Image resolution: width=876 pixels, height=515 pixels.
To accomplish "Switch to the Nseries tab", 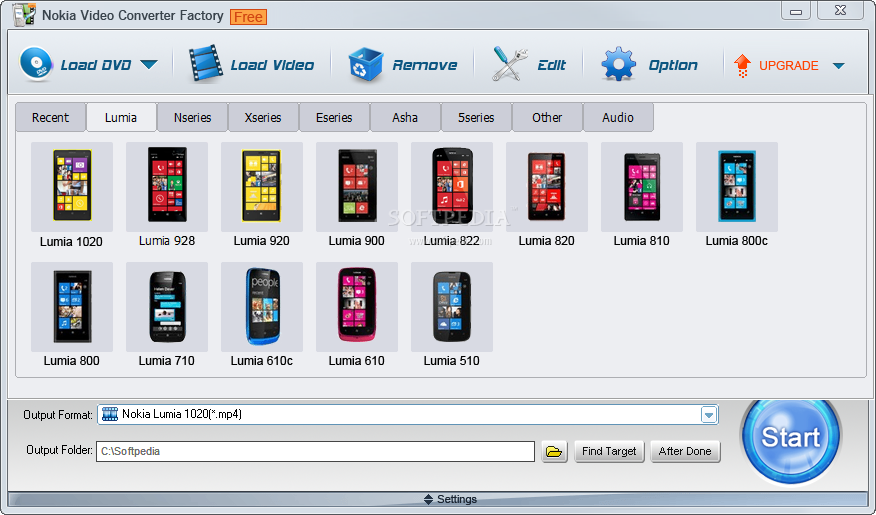I will pyautogui.click(x=192, y=117).
